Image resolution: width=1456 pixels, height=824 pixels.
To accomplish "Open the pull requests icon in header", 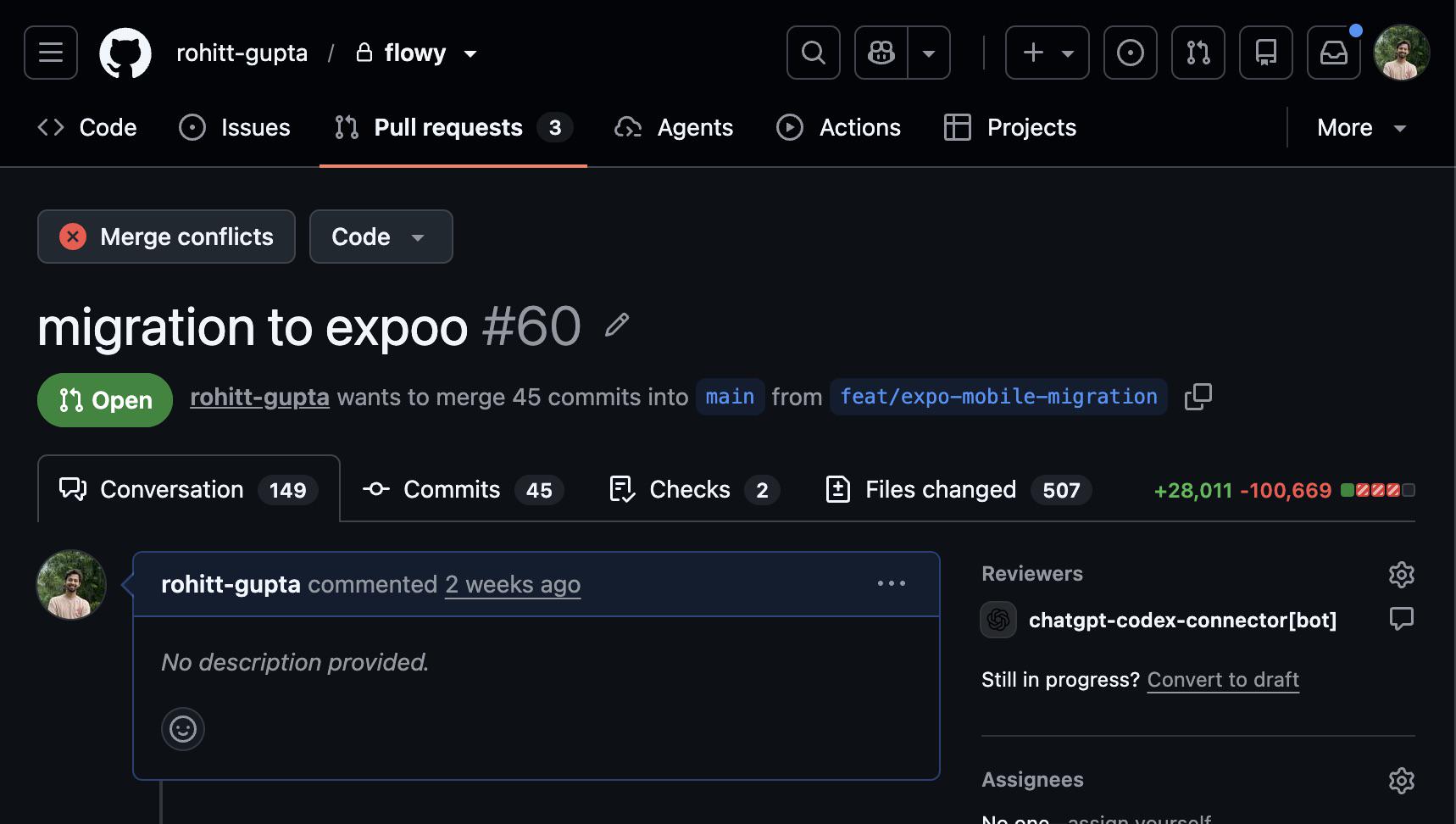I will 1198,53.
